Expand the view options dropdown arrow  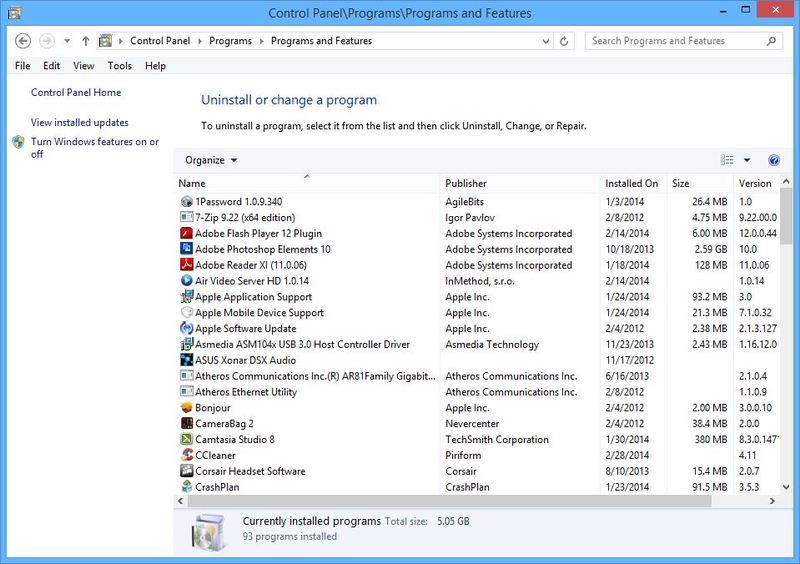coord(747,160)
